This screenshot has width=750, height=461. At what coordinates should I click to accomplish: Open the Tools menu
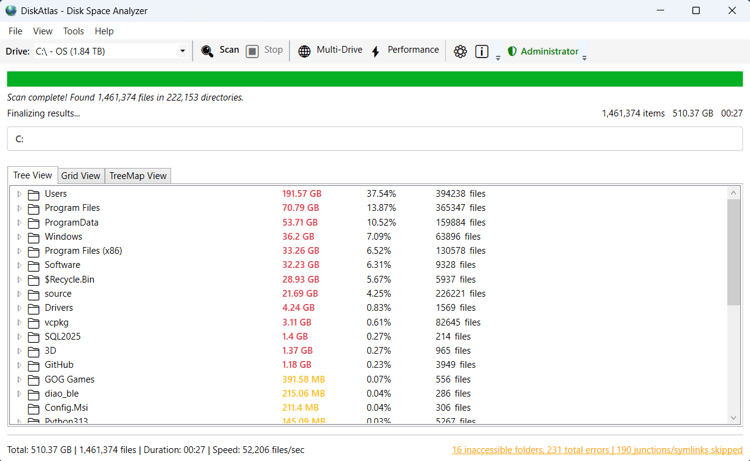point(73,31)
